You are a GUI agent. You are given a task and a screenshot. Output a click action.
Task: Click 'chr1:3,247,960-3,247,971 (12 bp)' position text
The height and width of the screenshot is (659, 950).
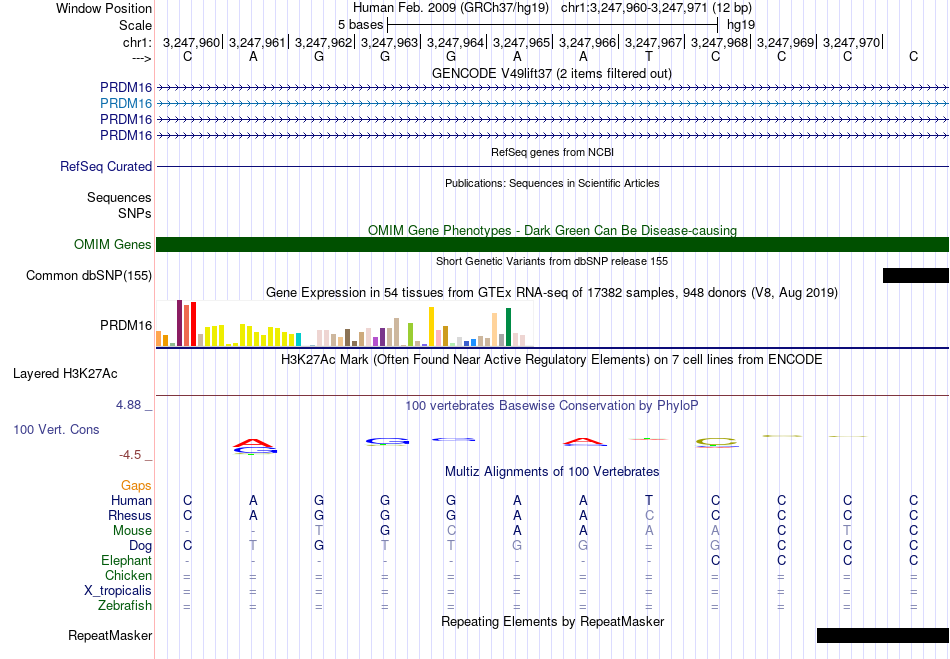point(657,8)
